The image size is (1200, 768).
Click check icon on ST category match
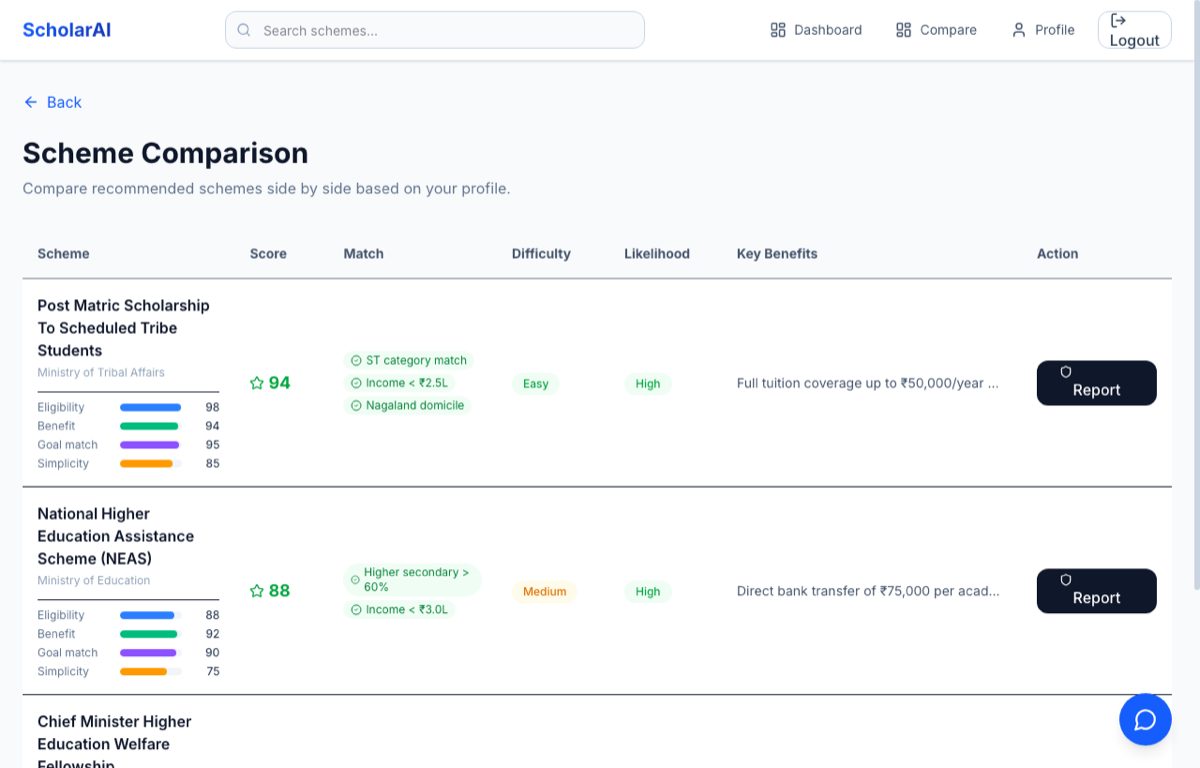point(356,360)
